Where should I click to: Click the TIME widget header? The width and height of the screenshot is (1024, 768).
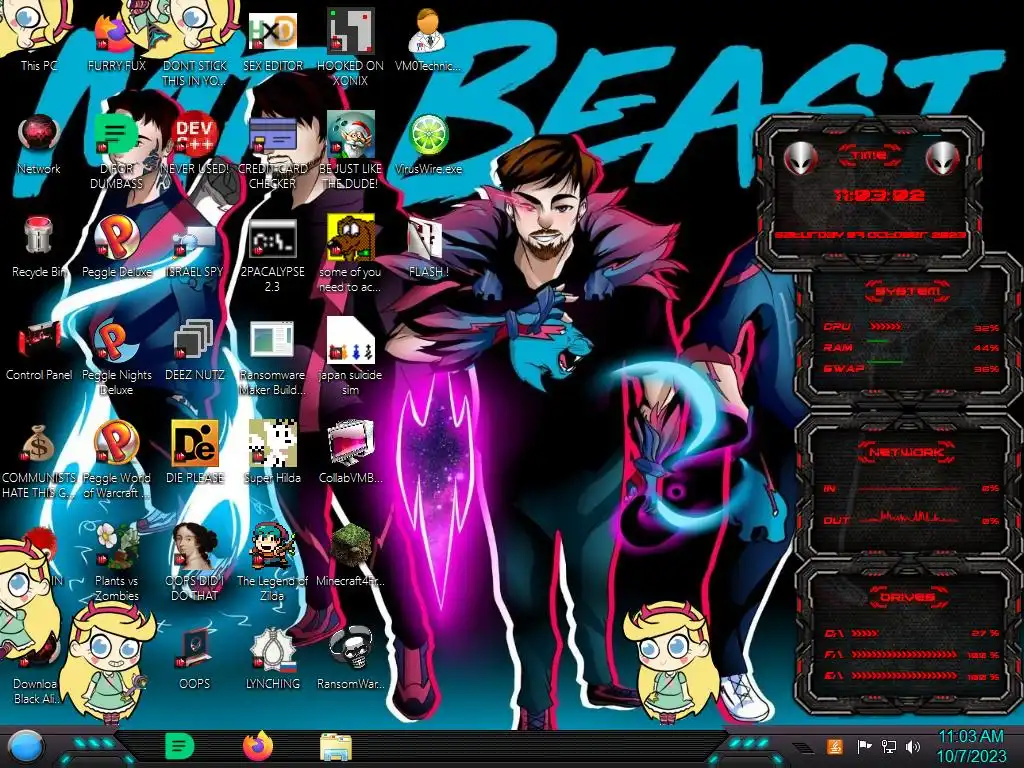pos(870,155)
